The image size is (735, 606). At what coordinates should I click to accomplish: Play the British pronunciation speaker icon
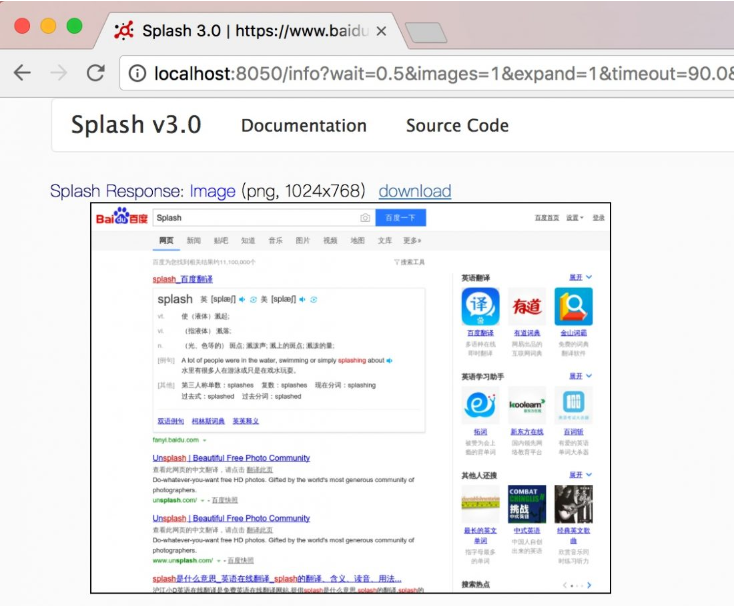[242, 299]
